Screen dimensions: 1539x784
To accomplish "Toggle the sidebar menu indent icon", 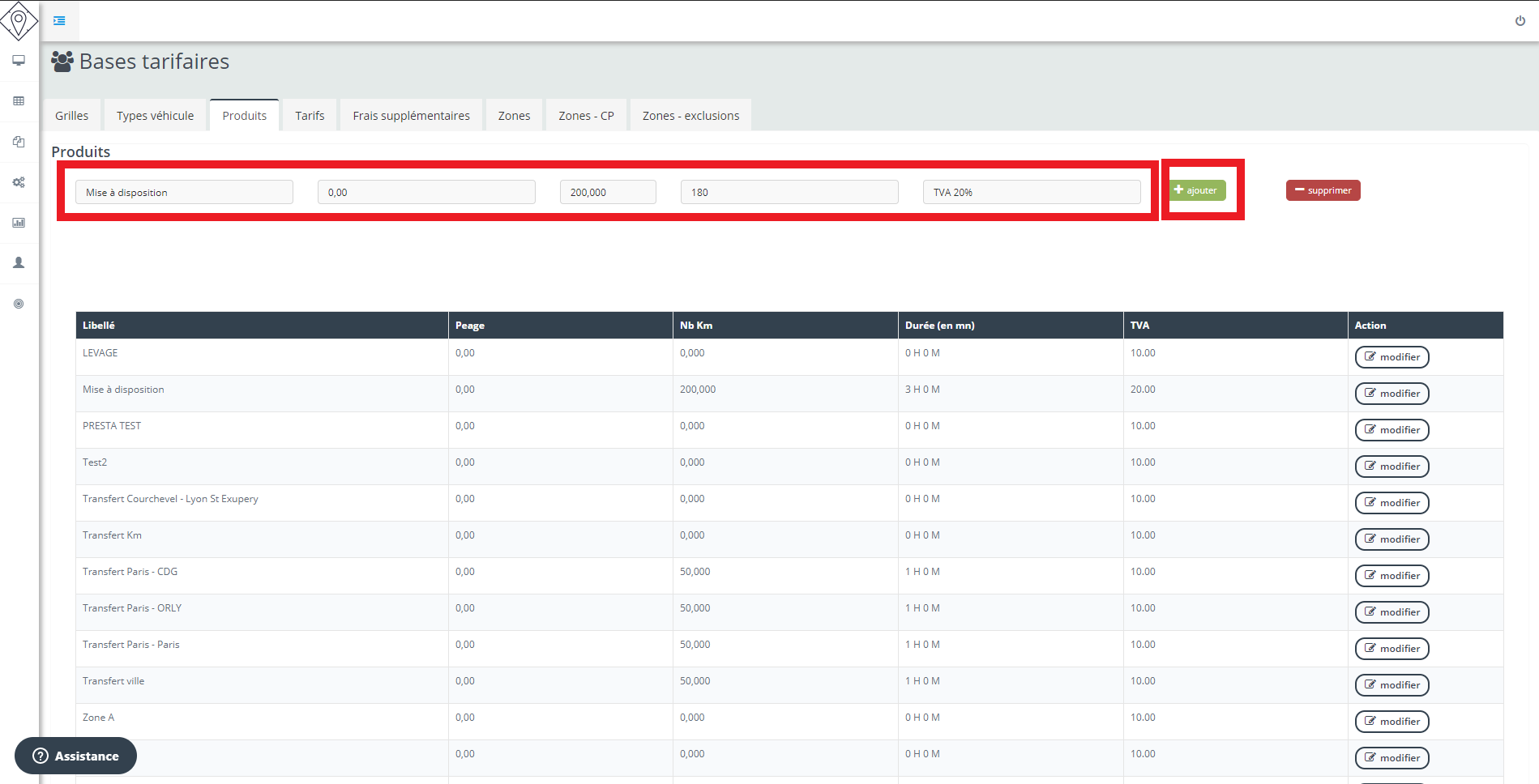I will point(59,21).
